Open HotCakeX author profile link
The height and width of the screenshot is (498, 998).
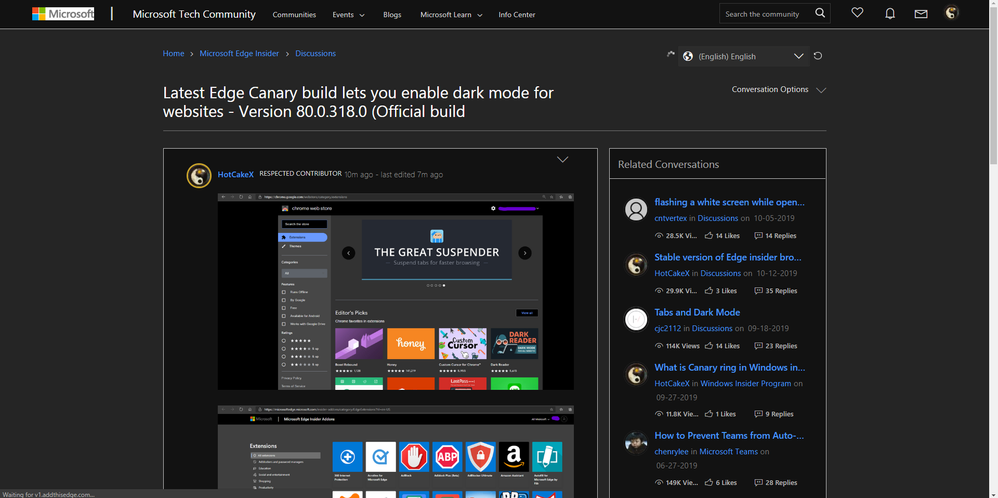point(235,174)
